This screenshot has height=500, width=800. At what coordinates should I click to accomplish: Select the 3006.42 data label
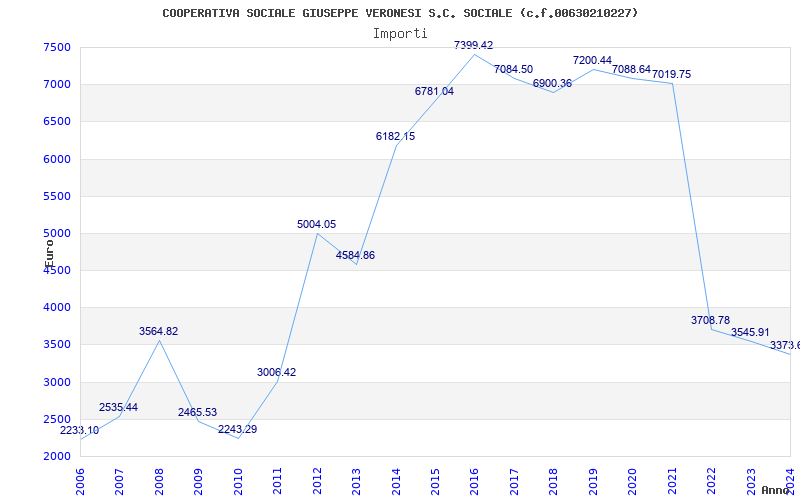point(277,372)
